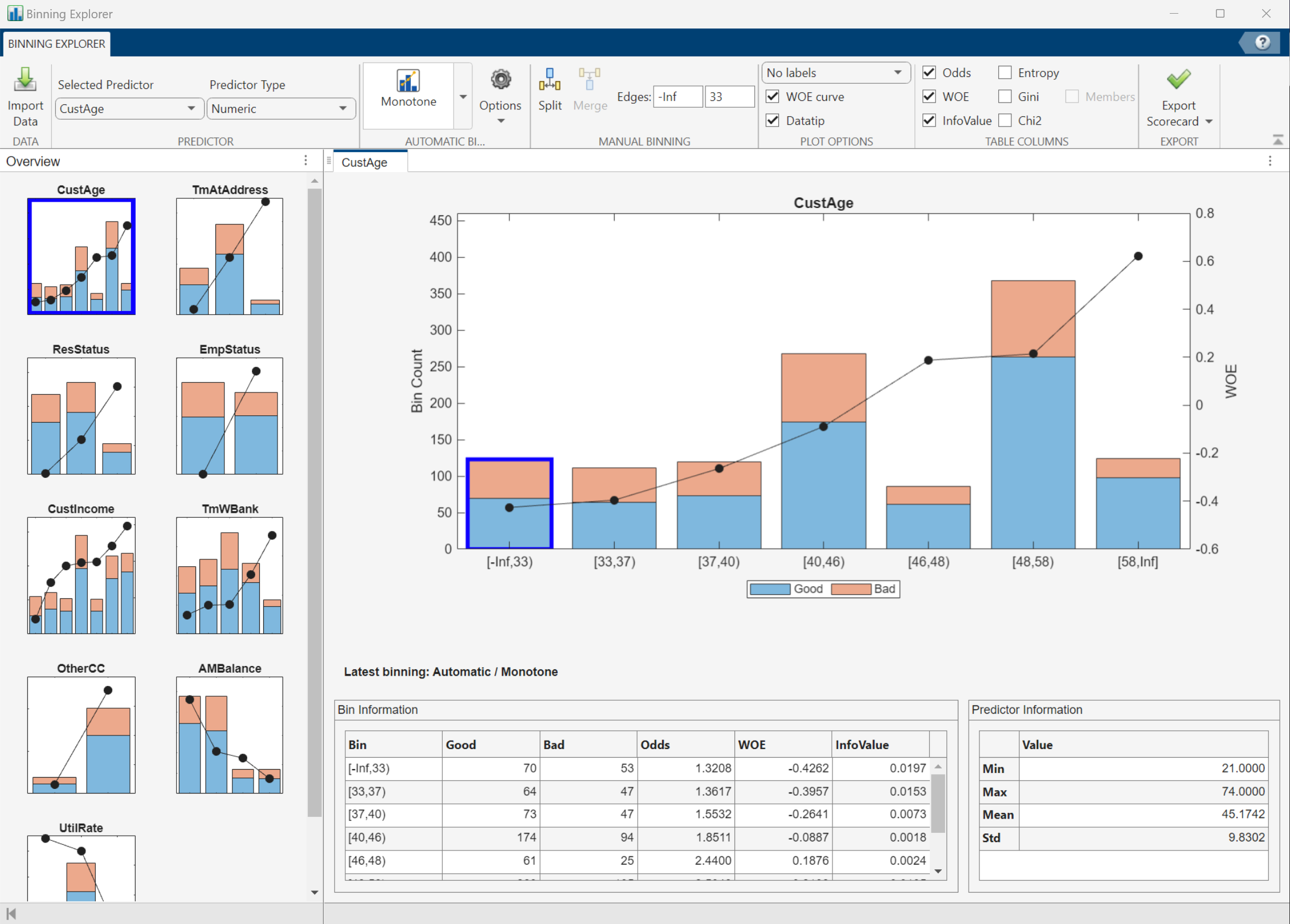Click the Bin Information table scroll up arrow
Viewport: 1290px width, 924px height.
coord(938,767)
